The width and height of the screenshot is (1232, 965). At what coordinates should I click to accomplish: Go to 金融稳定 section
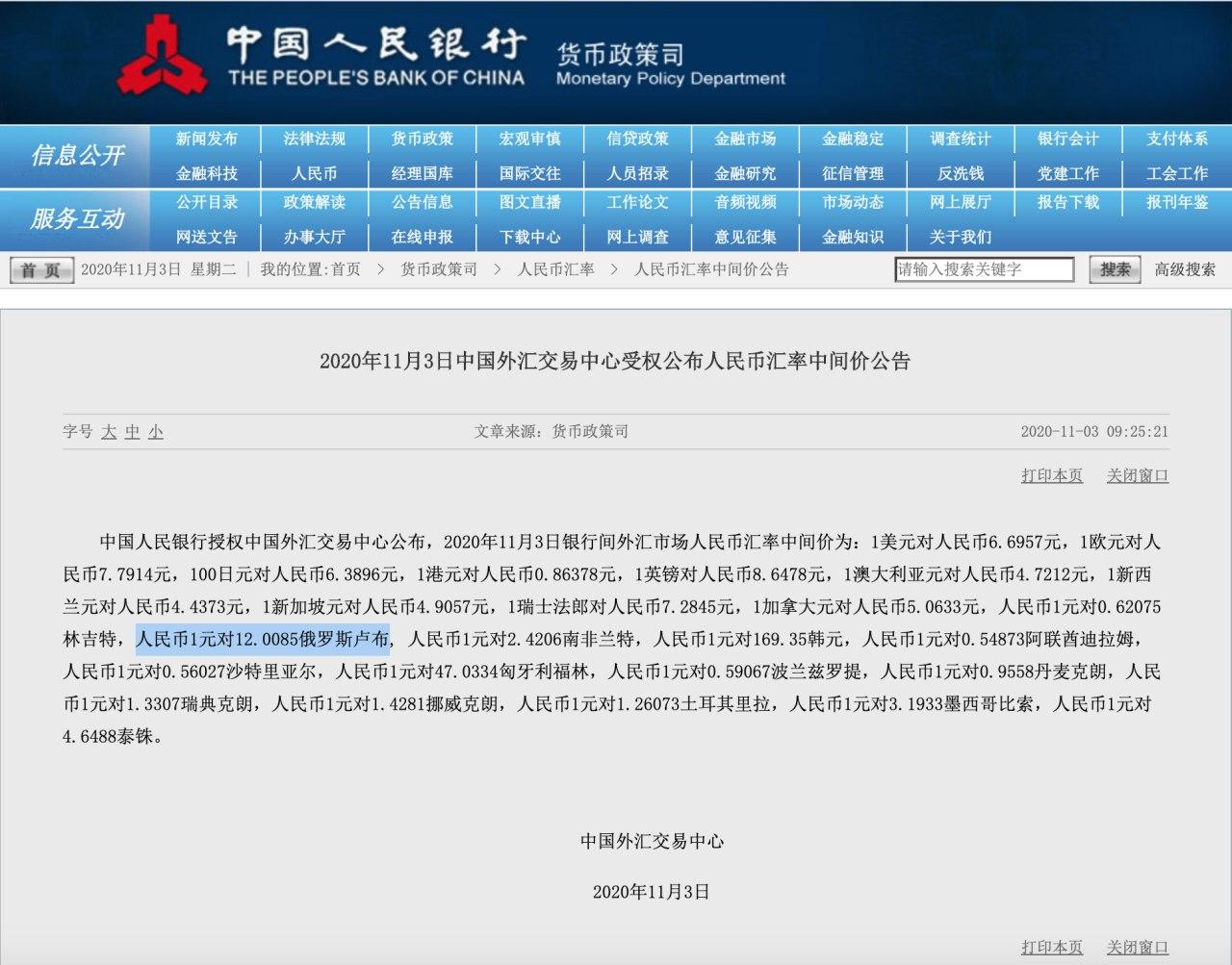854,139
